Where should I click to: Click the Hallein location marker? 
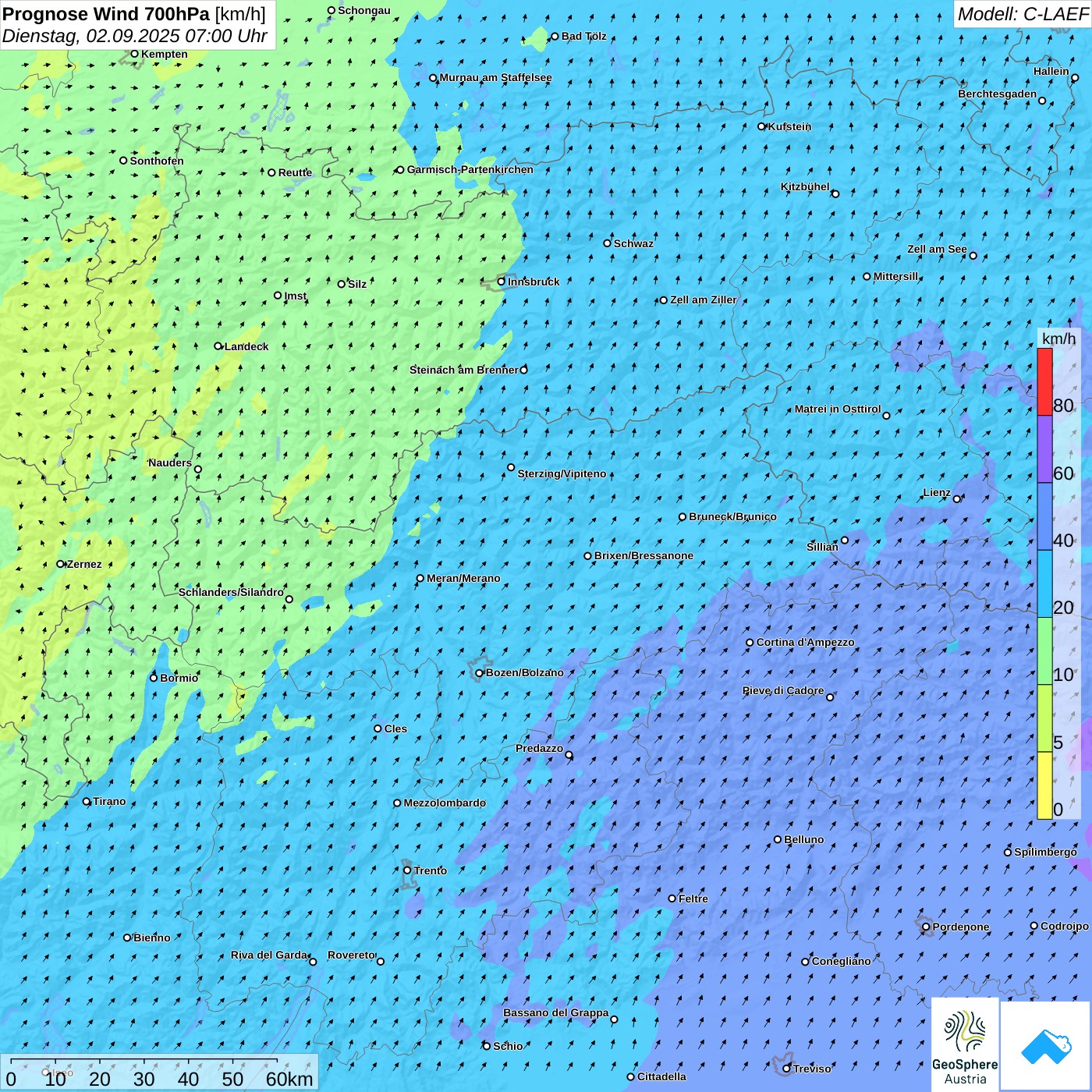[x=1075, y=78]
